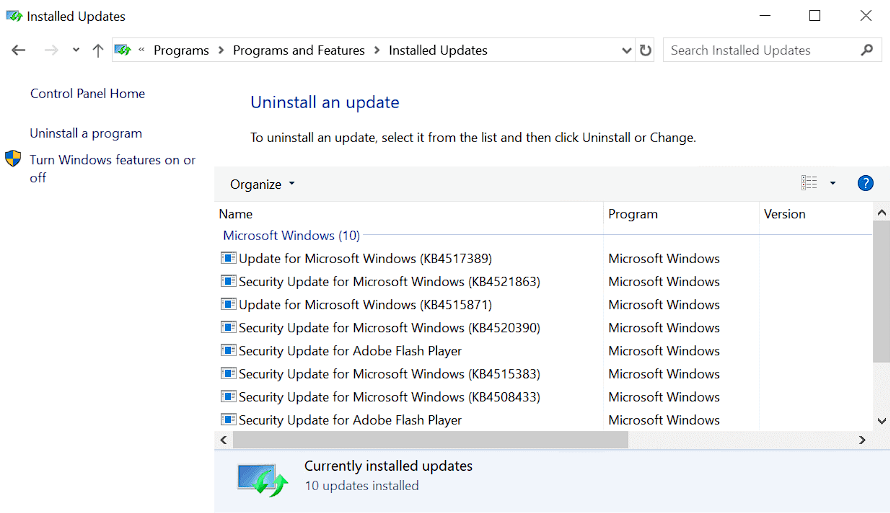890x513 pixels.
Task: Open Control Panel Home link
Action: (x=87, y=94)
